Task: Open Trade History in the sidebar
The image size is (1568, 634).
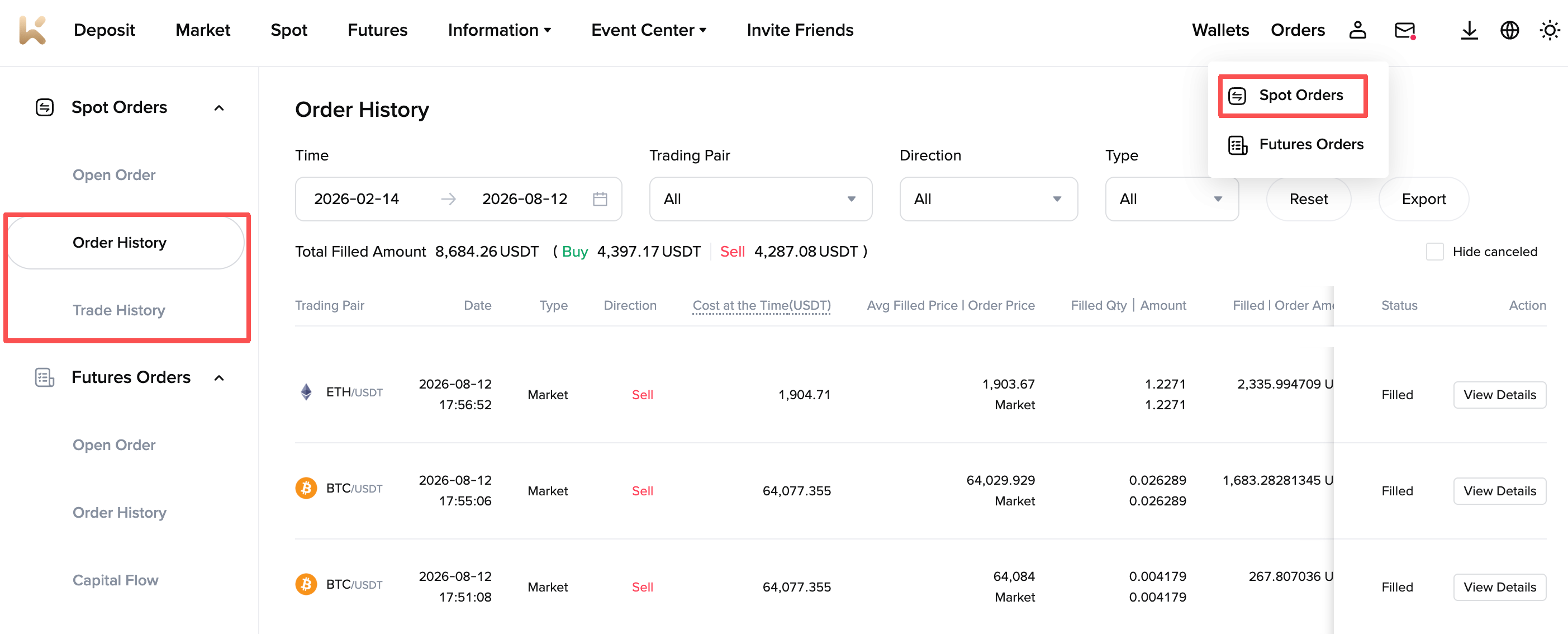Action: pos(118,310)
